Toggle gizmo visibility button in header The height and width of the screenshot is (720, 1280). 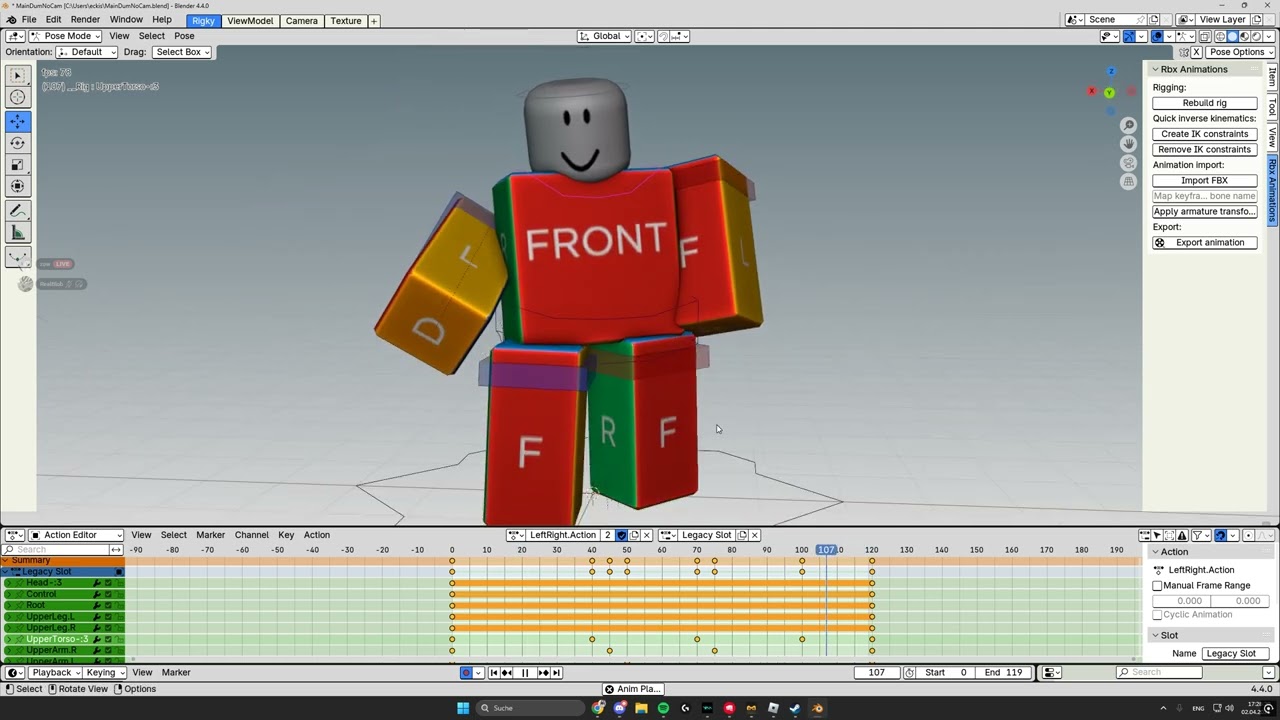click(x=1130, y=37)
